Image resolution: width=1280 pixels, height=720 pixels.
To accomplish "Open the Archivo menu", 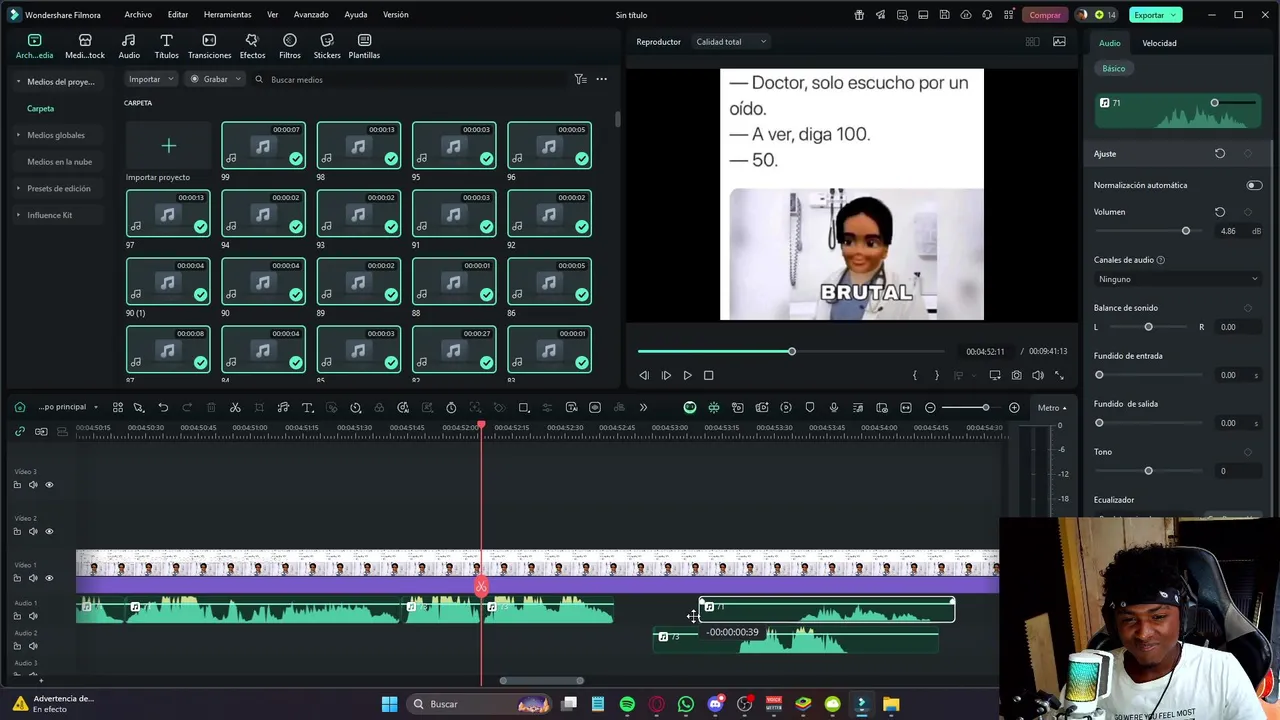I will tap(138, 15).
